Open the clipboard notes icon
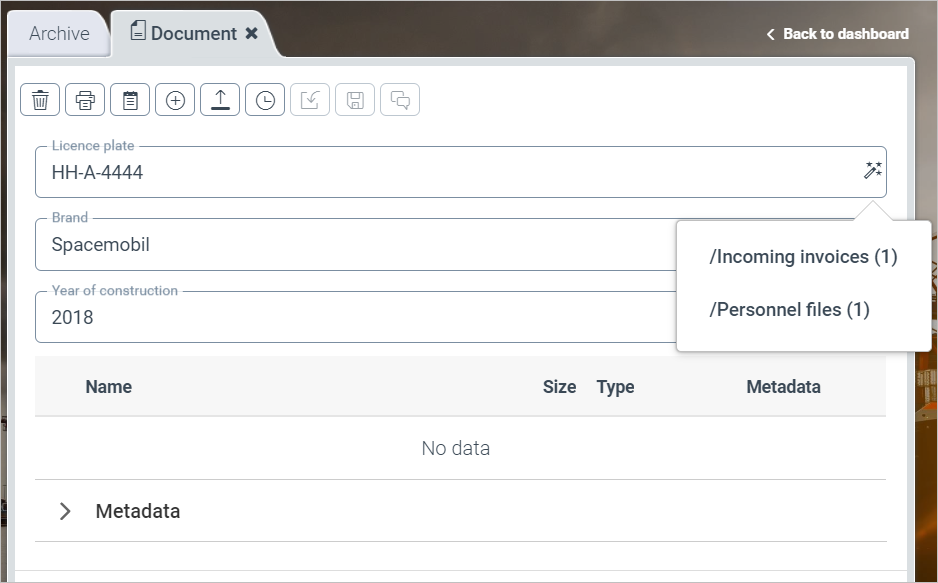Image resolution: width=938 pixels, height=583 pixels. (130, 100)
